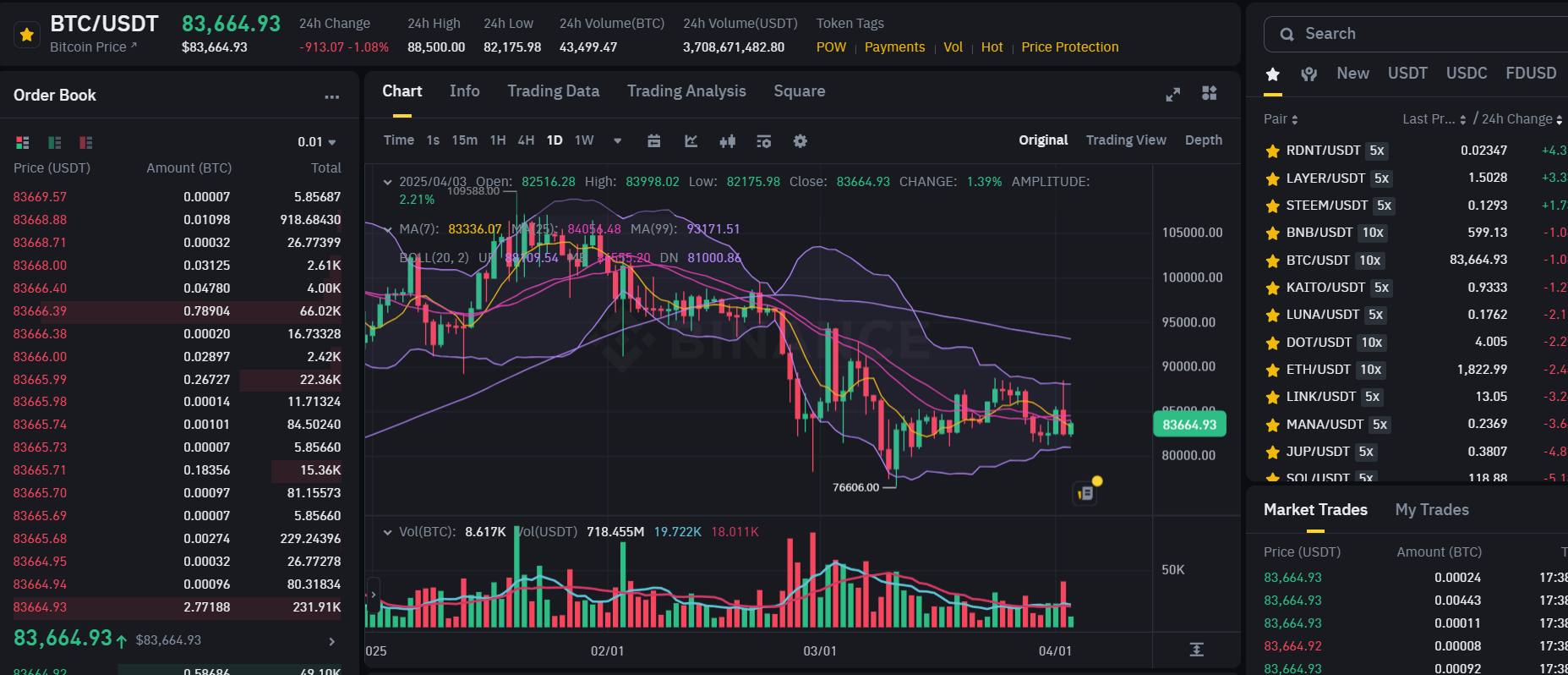The height and width of the screenshot is (675, 1568).
Task: Open the MANA/USDT pair row
Action: pyautogui.click(x=1415, y=425)
